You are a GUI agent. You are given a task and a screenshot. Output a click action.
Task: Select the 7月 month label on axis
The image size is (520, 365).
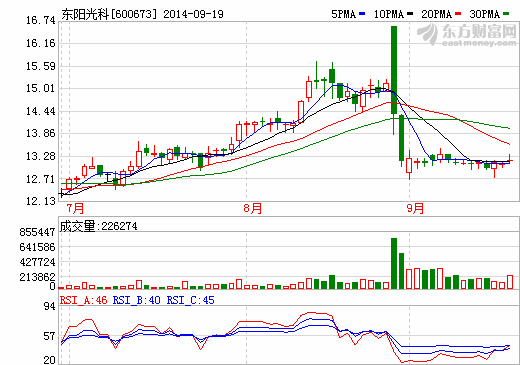tap(75, 208)
